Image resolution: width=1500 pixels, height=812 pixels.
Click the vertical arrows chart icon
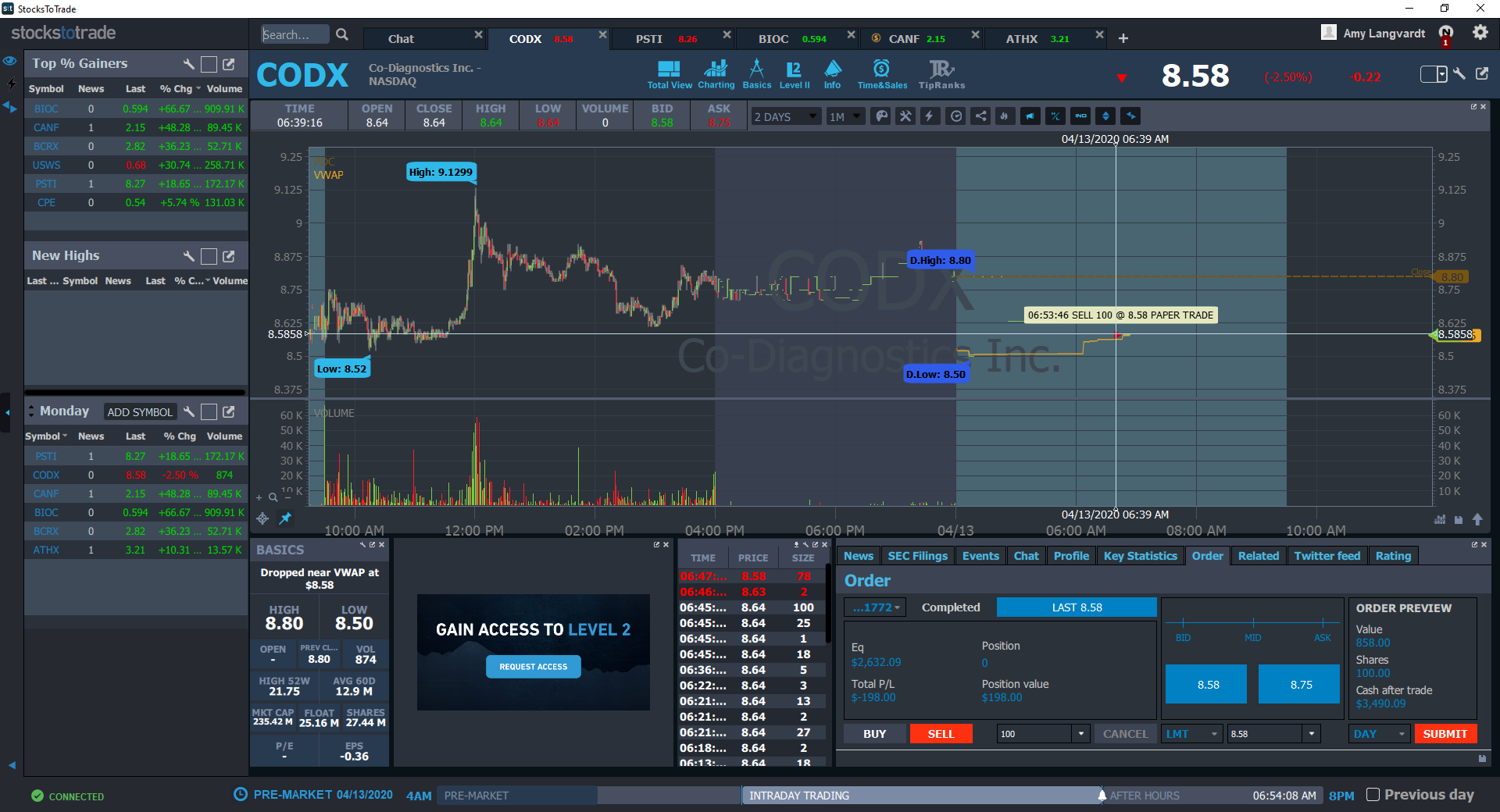click(x=1105, y=116)
